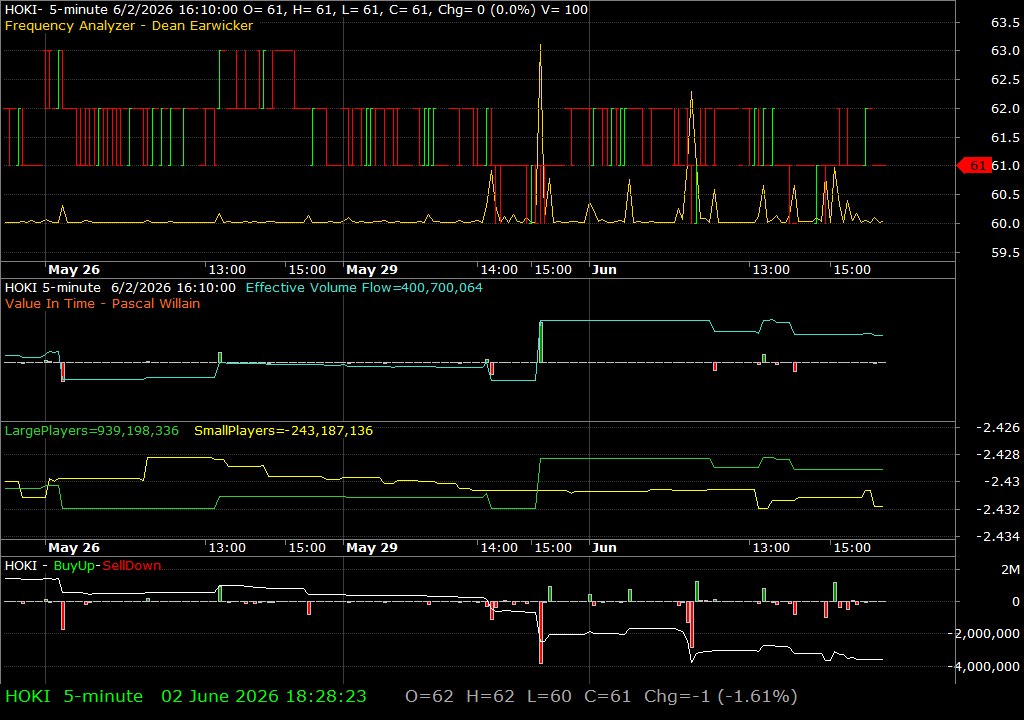The width and height of the screenshot is (1024, 720).
Task: Click the May 29 date on top time axis
Action: [372, 269]
